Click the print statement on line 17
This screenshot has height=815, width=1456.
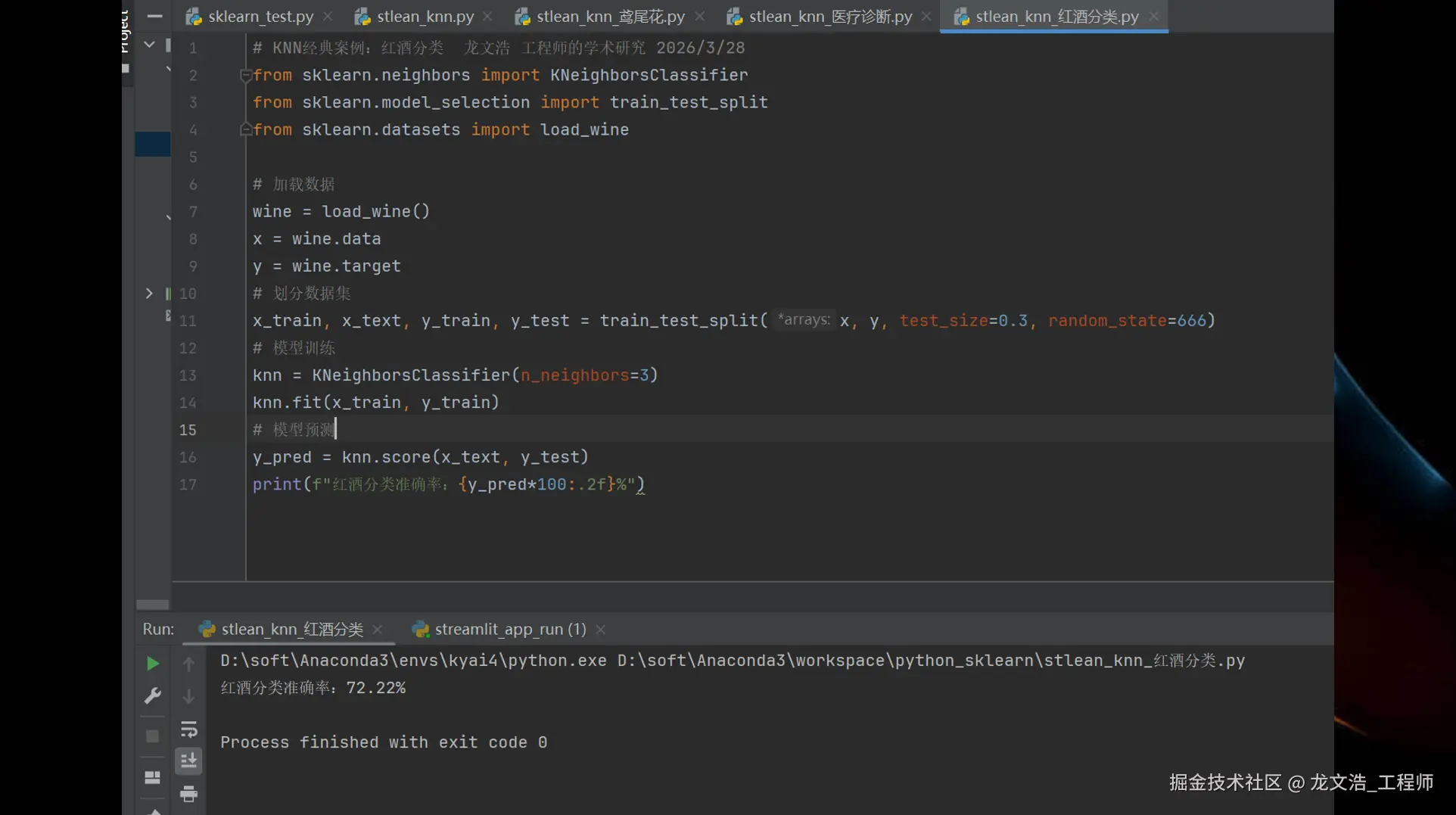tap(449, 484)
